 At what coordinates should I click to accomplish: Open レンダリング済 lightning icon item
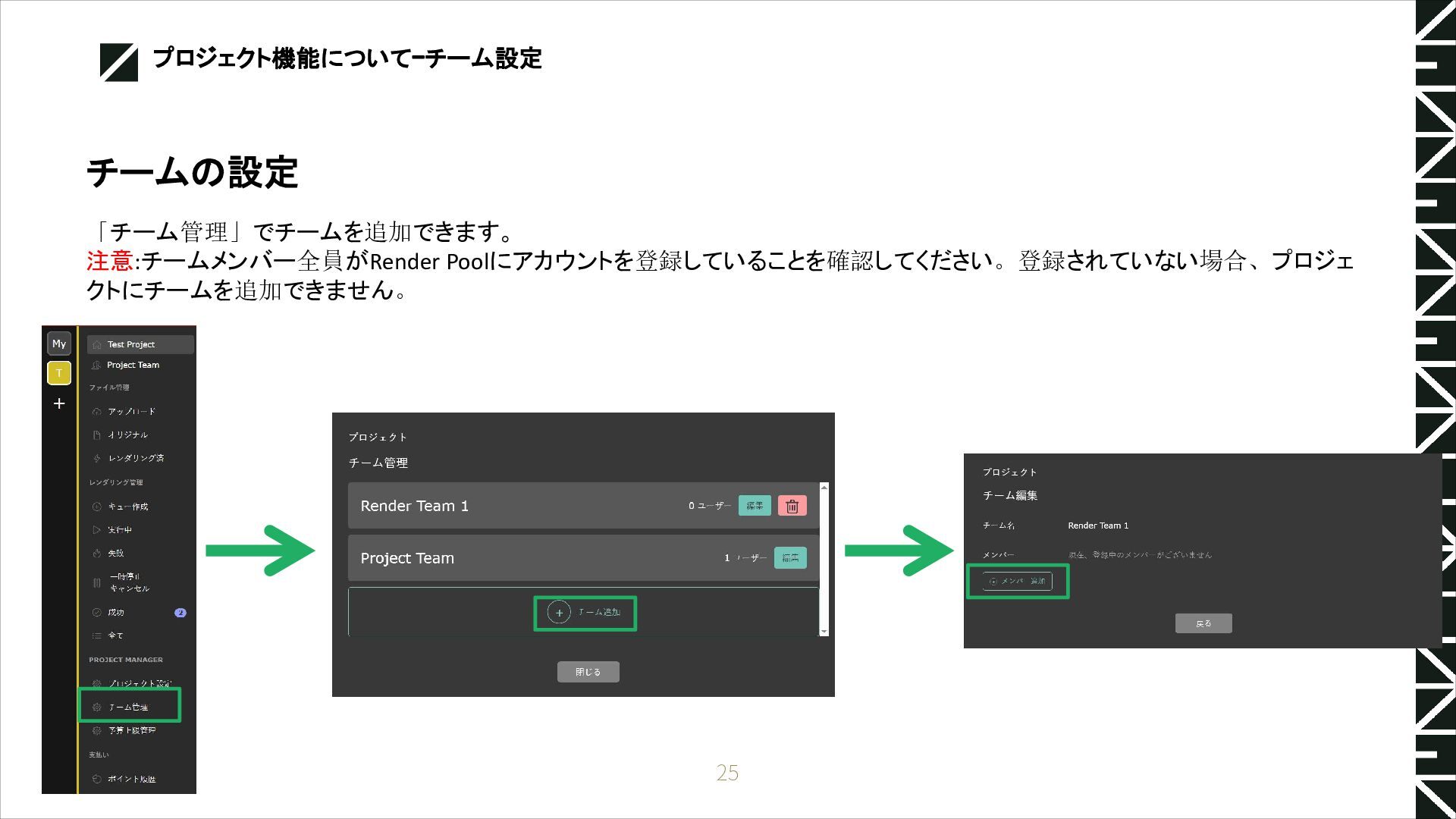[96, 458]
